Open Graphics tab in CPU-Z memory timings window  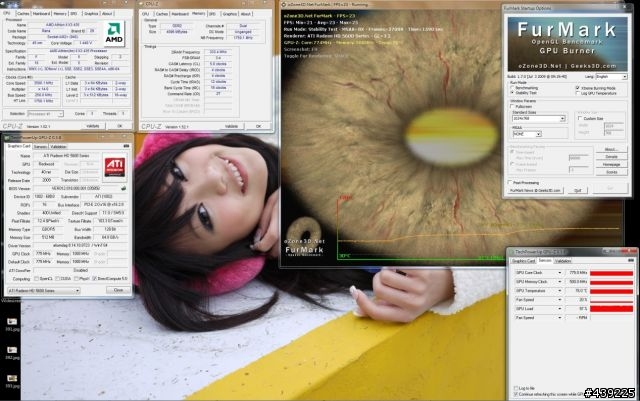[230, 14]
